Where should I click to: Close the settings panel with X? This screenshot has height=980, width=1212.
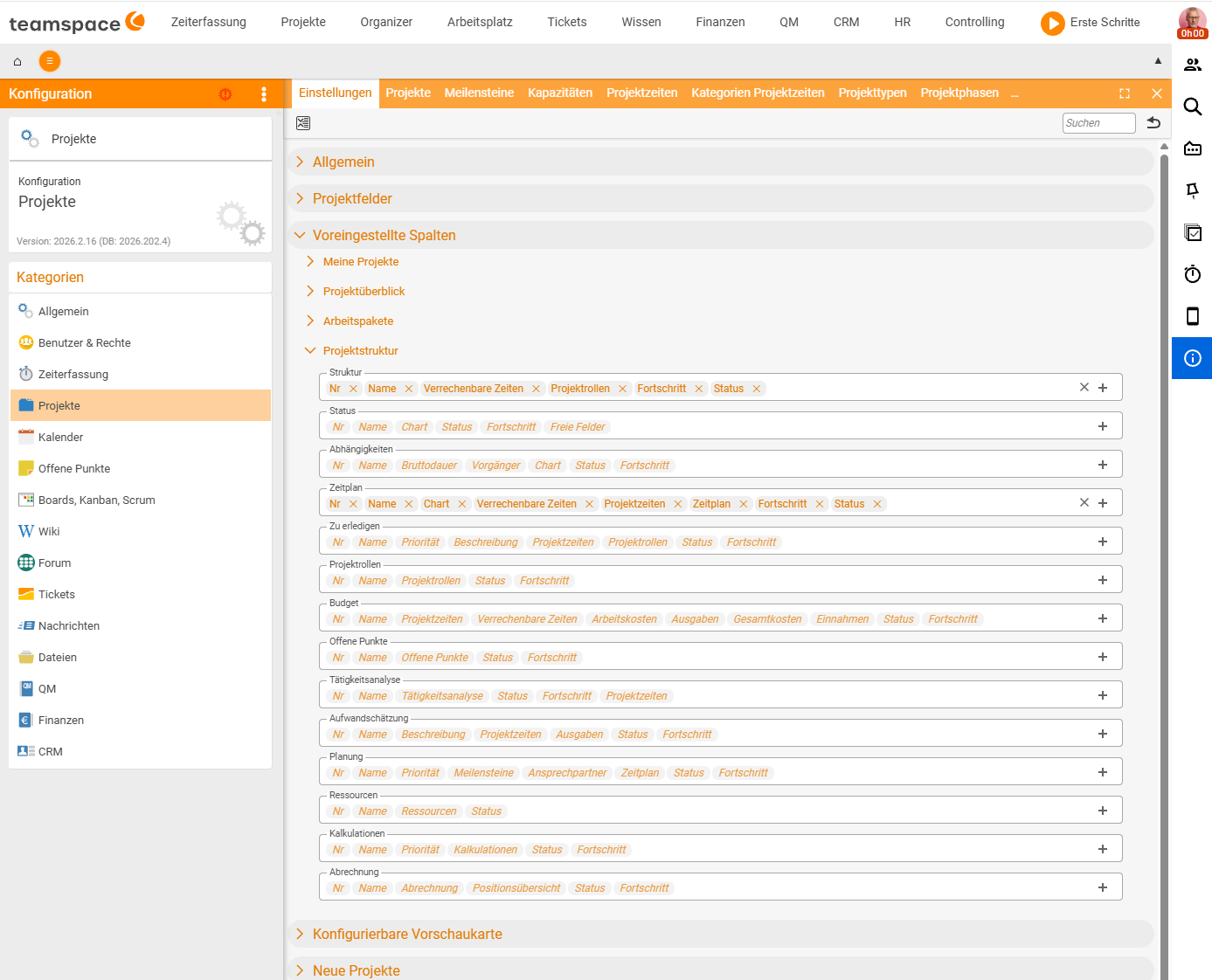click(1157, 93)
